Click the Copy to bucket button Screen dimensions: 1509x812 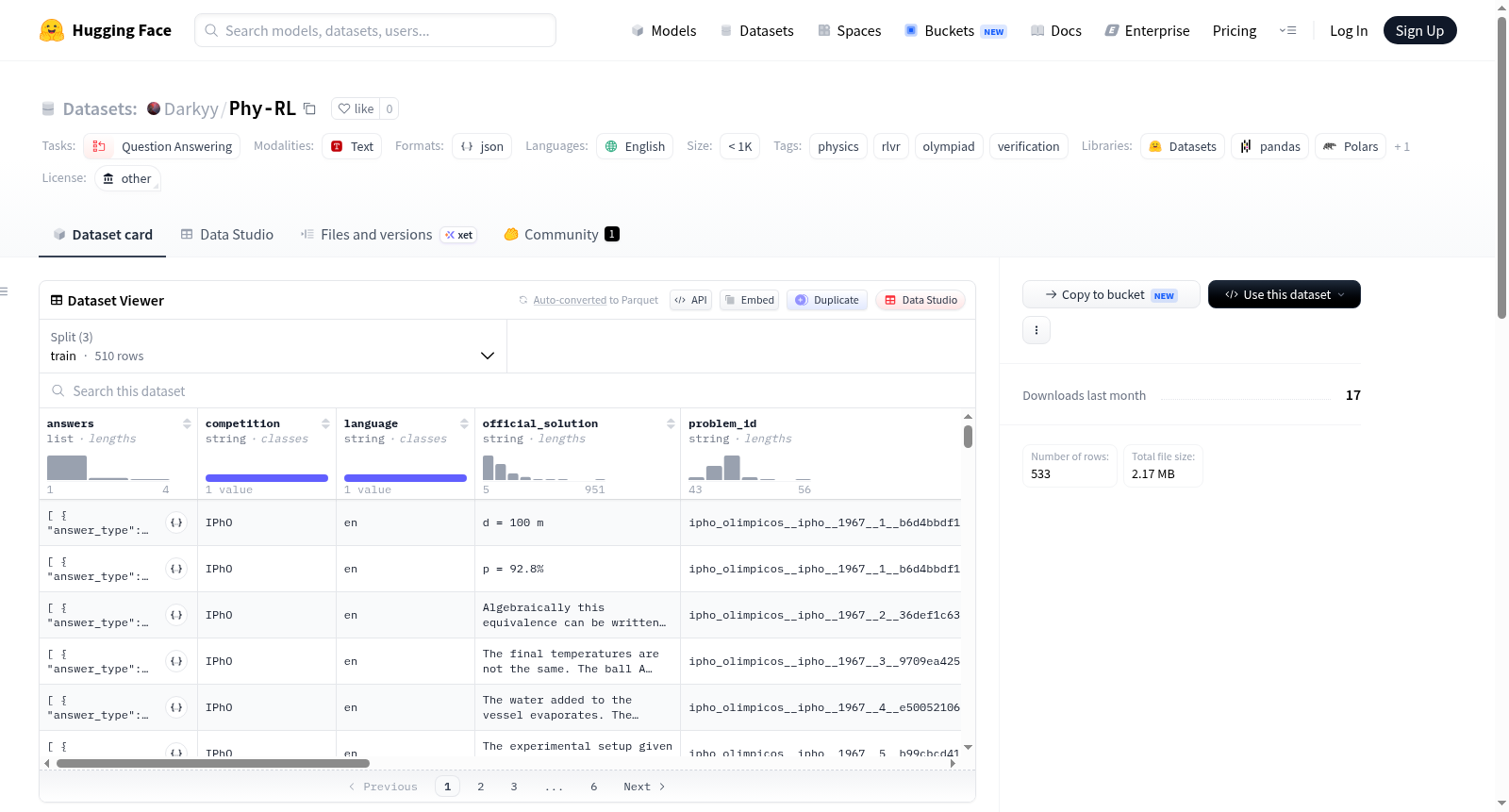pyautogui.click(x=1111, y=294)
